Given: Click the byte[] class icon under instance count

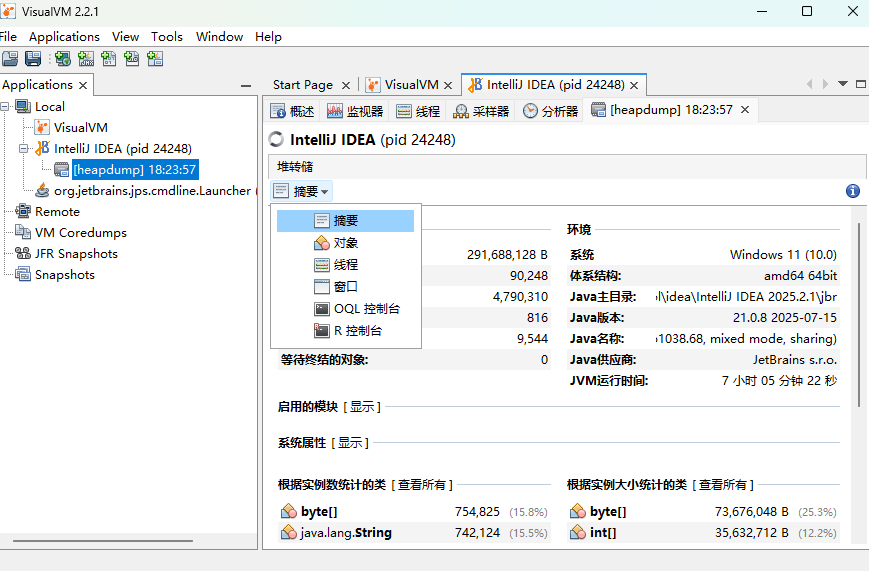Looking at the screenshot, I should 289,511.
